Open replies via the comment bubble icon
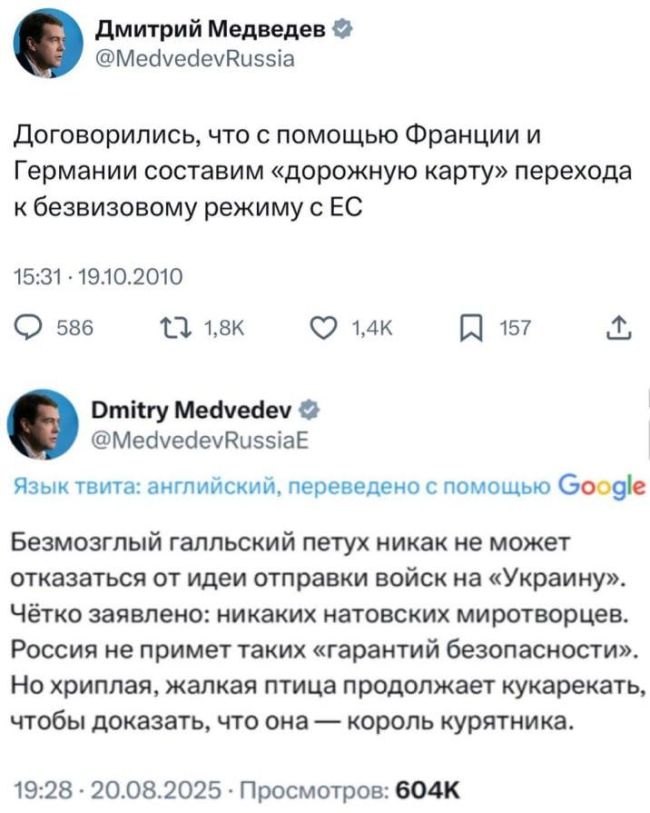This screenshot has width=650, height=813. coord(30,325)
